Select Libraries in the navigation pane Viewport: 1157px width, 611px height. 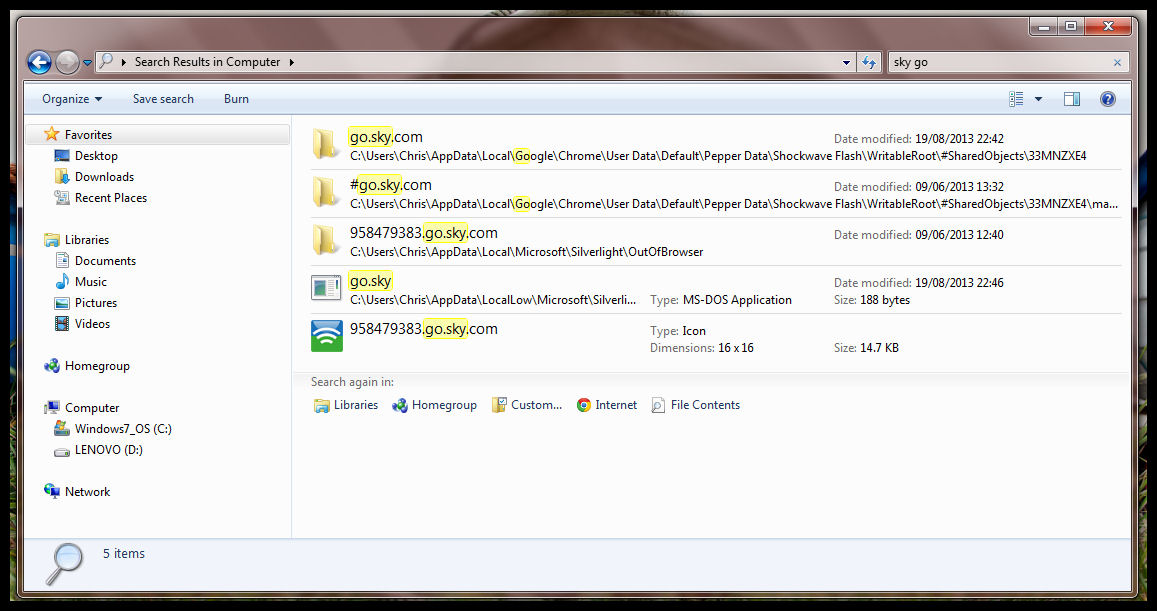[x=86, y=240]
